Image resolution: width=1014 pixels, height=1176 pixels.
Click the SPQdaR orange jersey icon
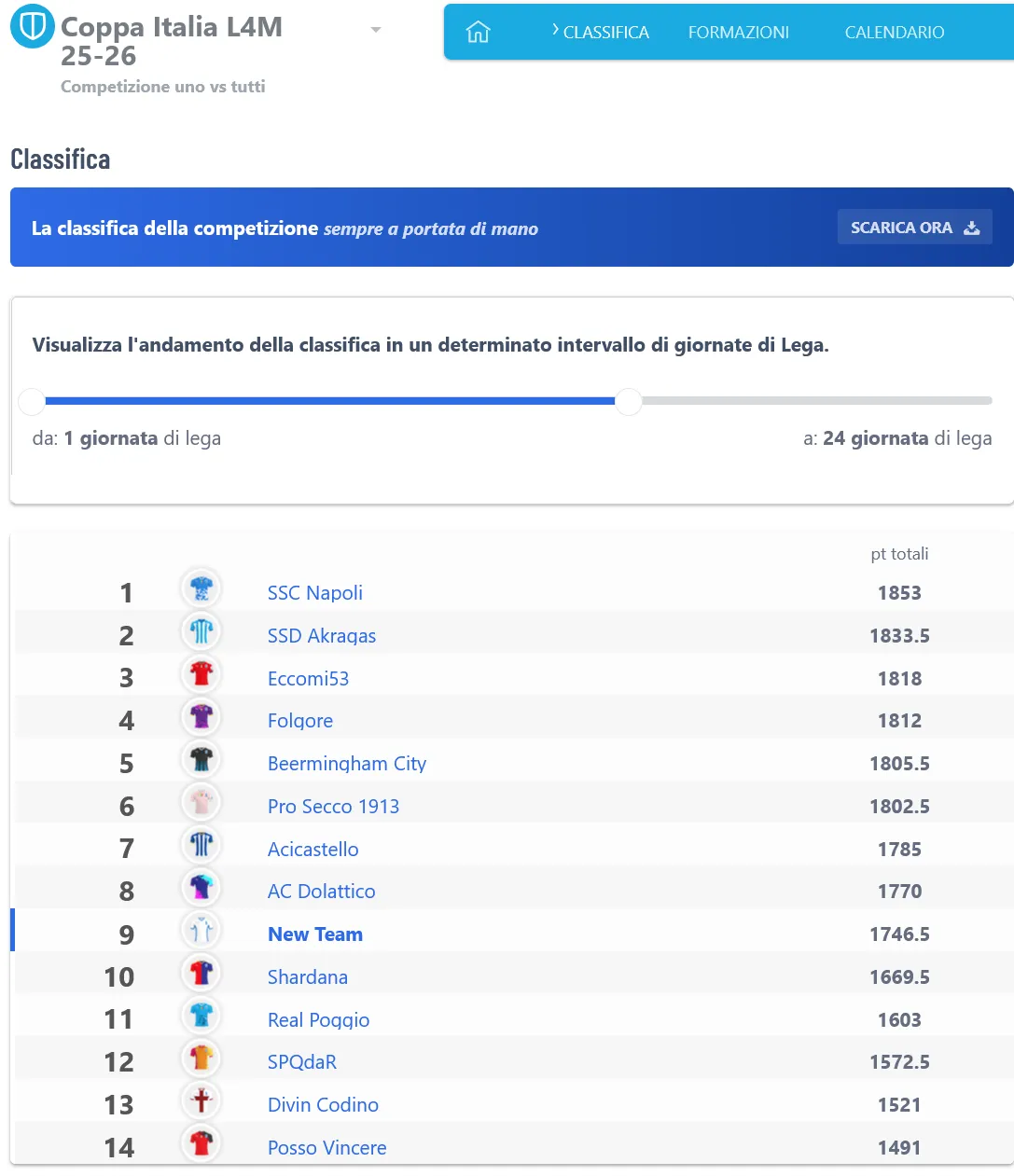click(201, 1058)
